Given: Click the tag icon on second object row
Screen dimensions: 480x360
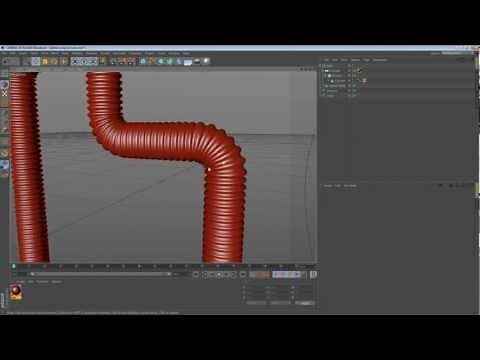Looking at the screenshot, I should pos(360,71).
